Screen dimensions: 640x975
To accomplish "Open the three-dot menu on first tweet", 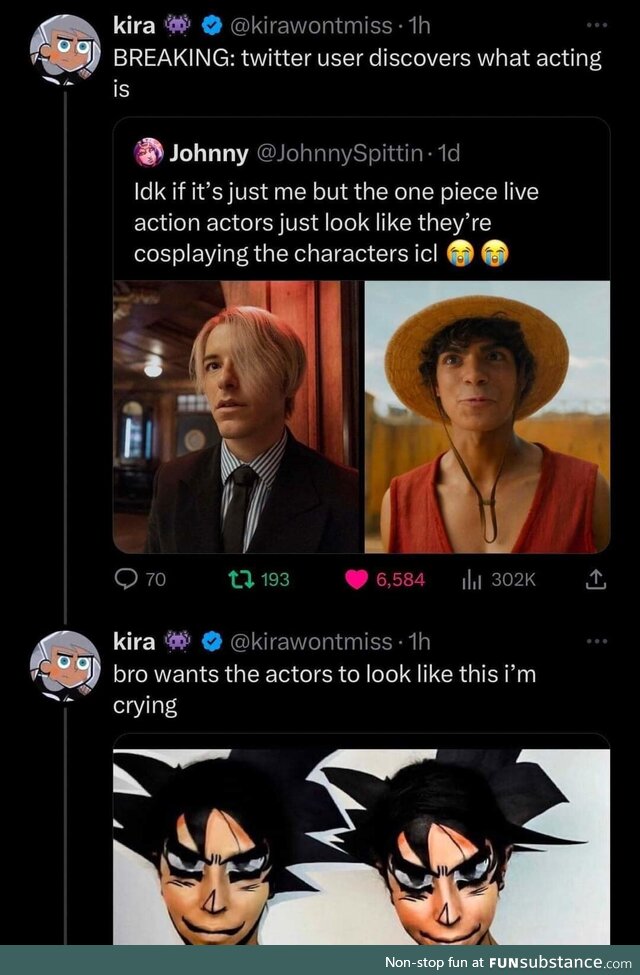I will click(x=596, y=24).
